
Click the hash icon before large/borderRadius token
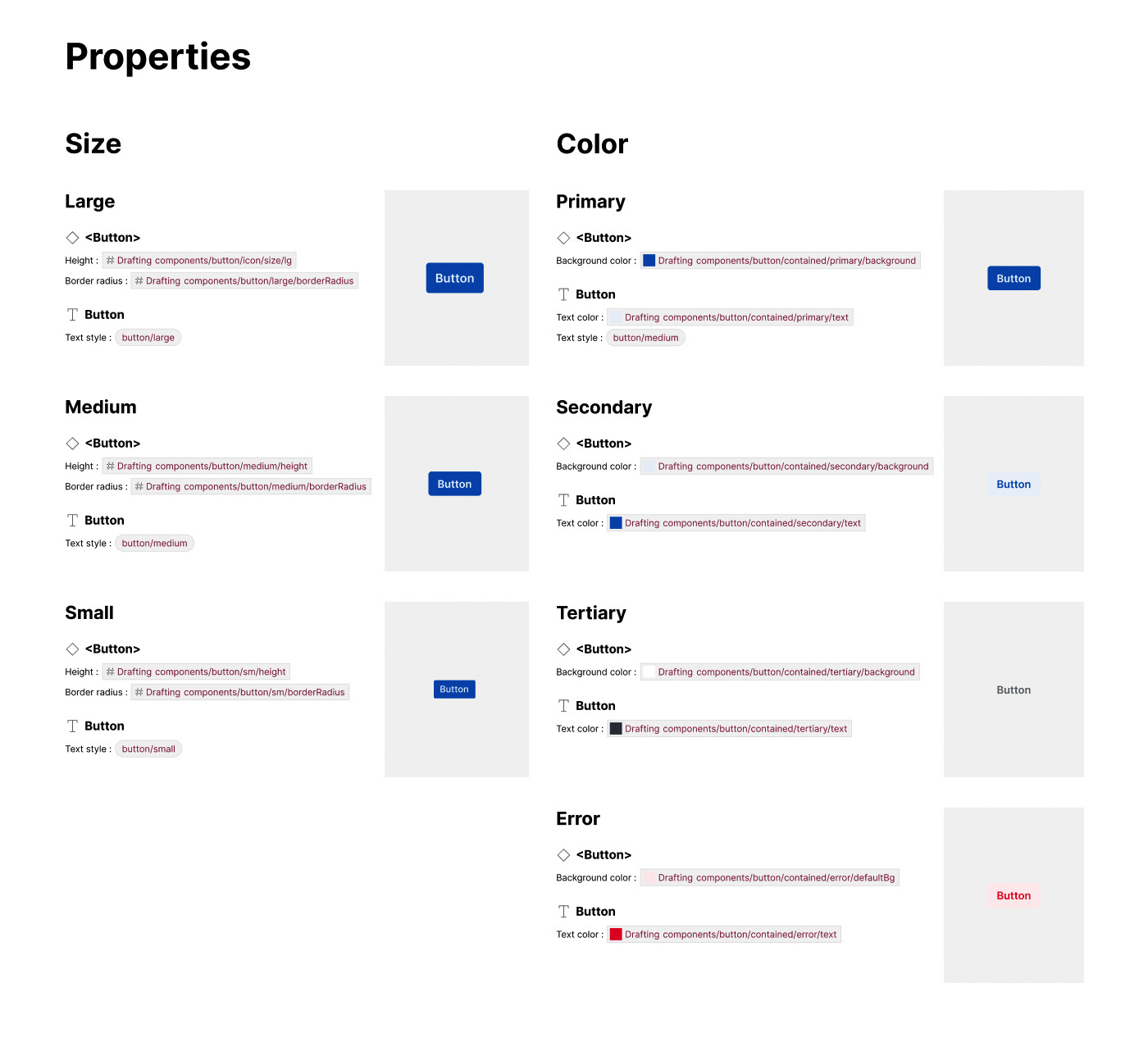(139, 281)
